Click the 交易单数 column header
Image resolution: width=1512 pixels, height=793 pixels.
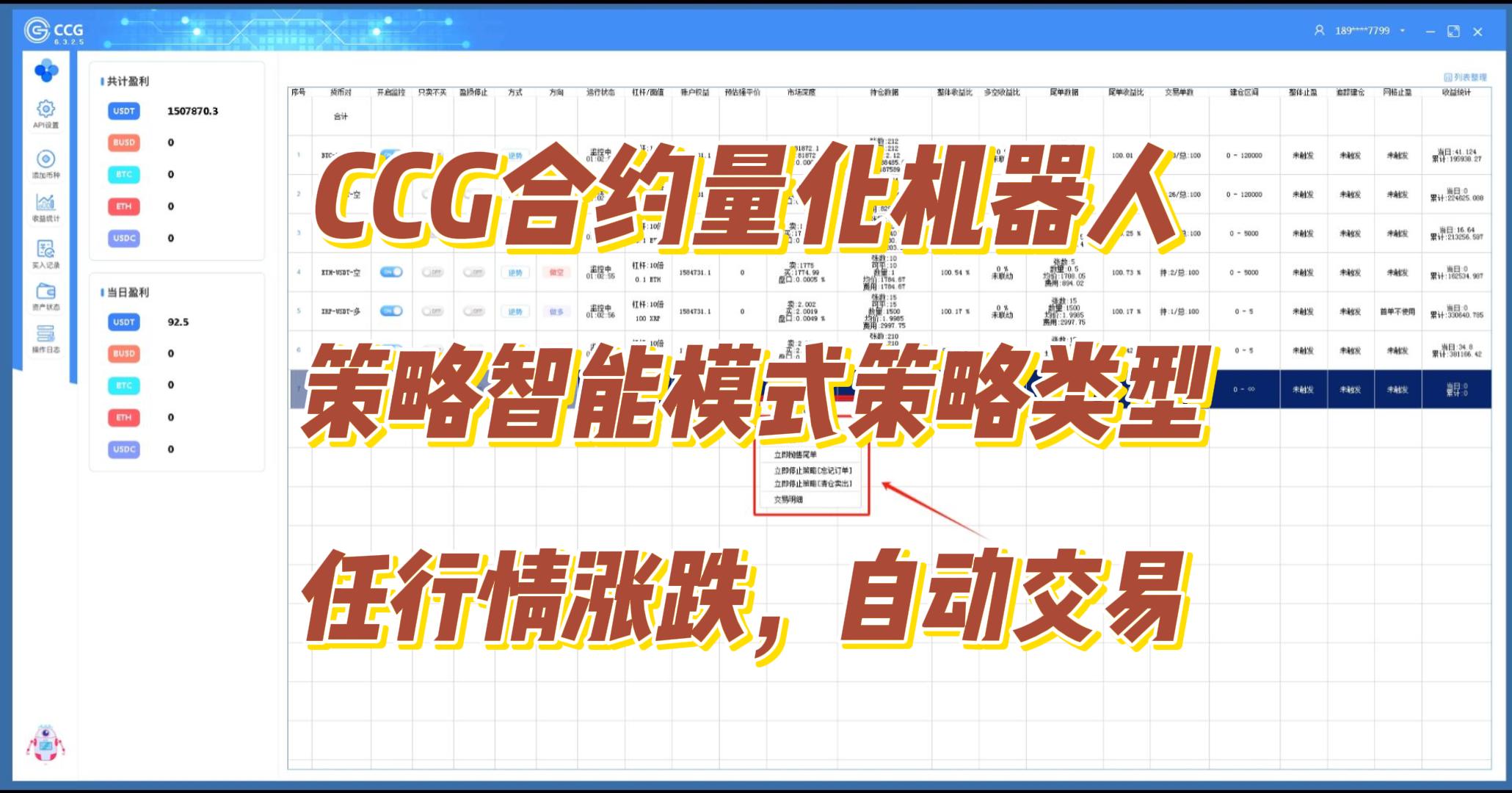click(x=1179, y=93)
